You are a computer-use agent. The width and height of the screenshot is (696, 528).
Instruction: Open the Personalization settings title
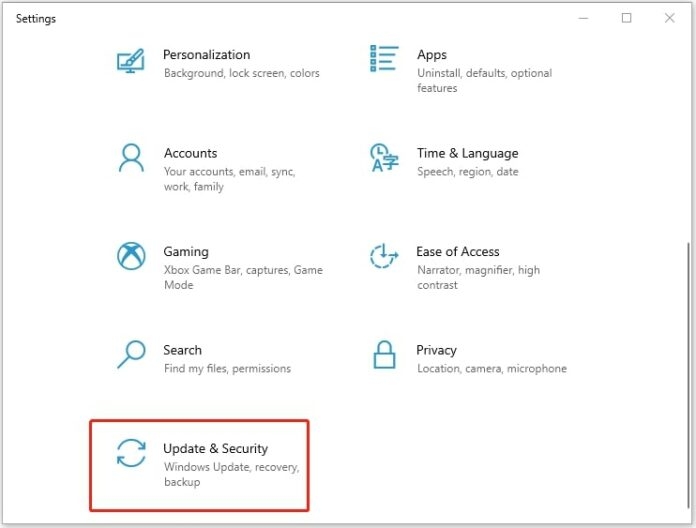click(206, 55)
